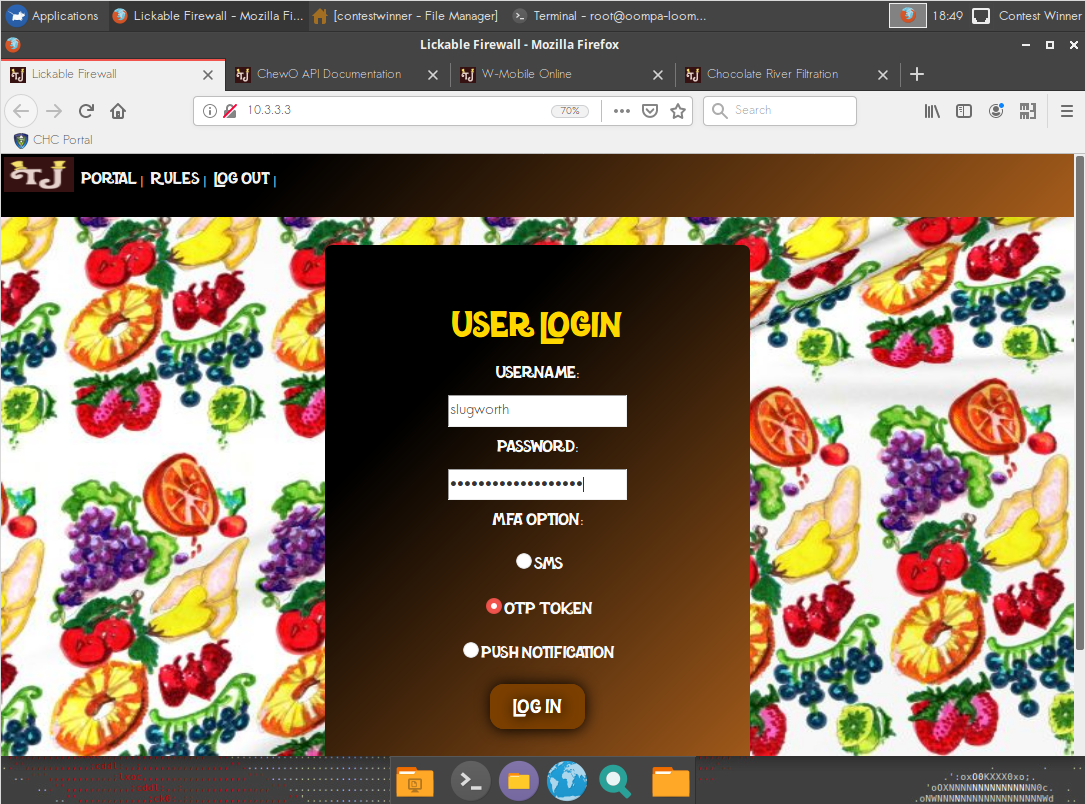Click the username input field

[x=537, y=410]
